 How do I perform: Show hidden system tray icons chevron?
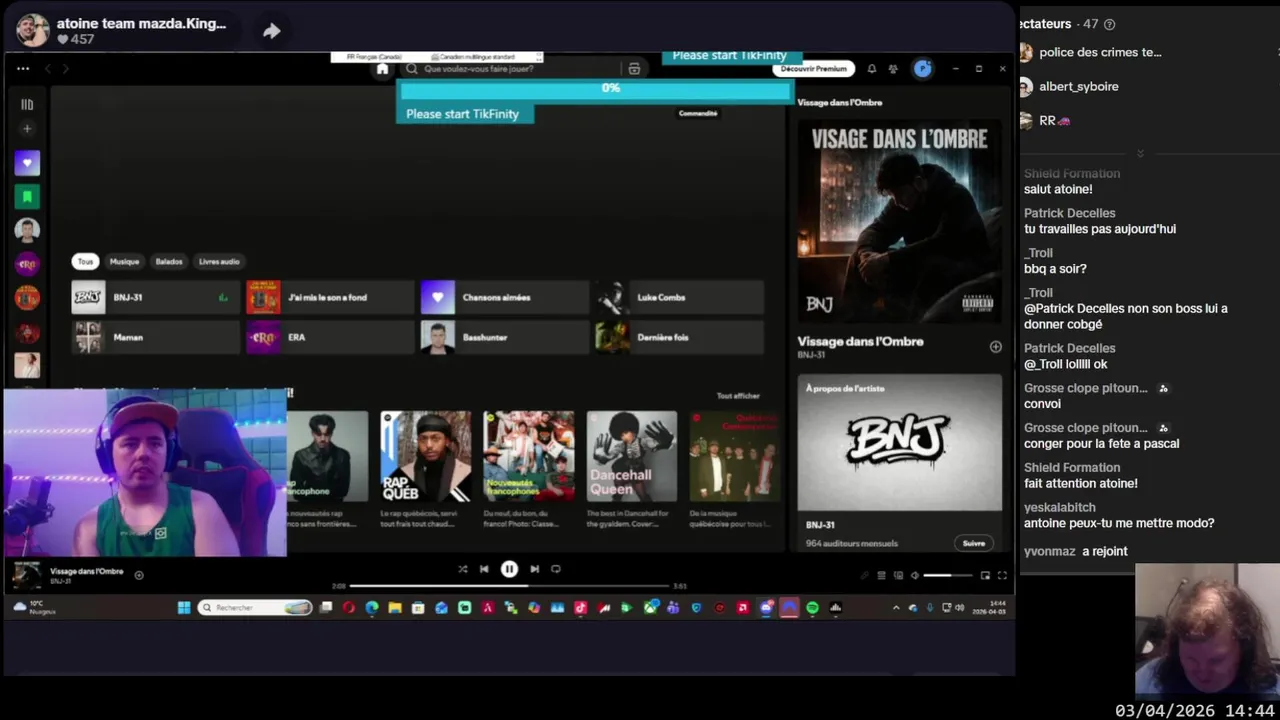pos(896,607)
